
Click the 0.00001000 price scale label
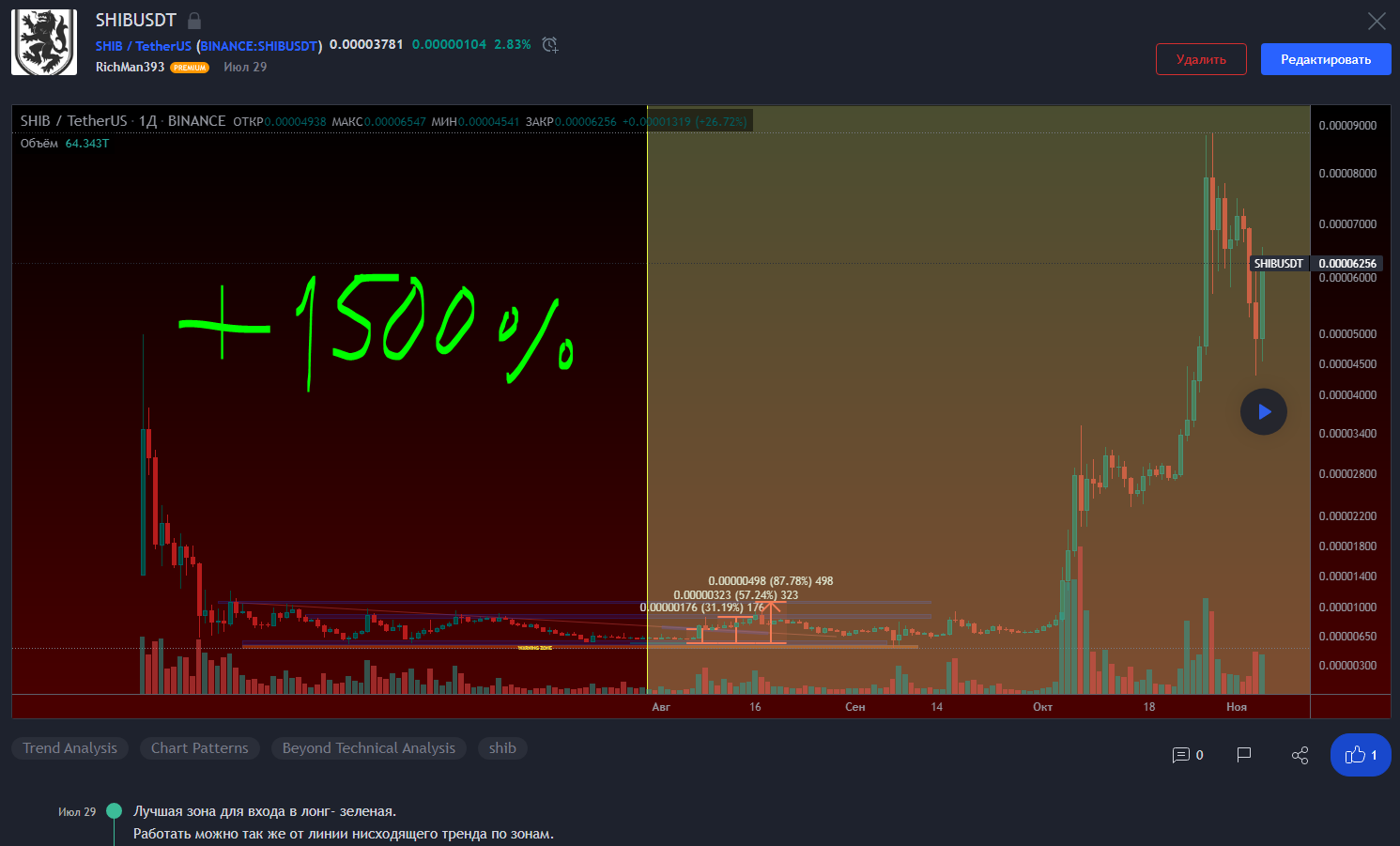[1347, 608]
